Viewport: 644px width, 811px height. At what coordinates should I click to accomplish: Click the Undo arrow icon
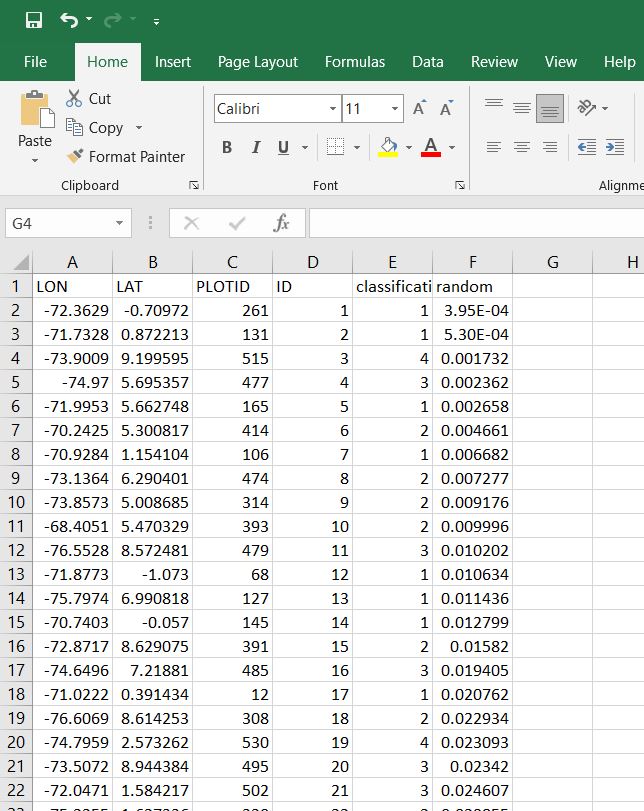click(x=68, y=20)
